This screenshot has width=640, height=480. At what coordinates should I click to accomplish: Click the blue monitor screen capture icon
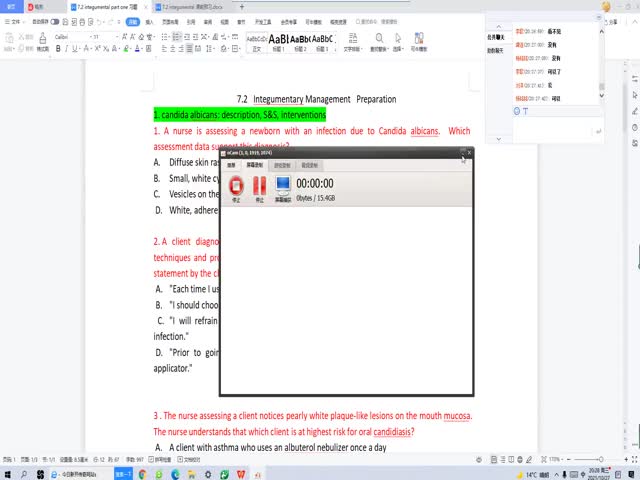(282, 186)
